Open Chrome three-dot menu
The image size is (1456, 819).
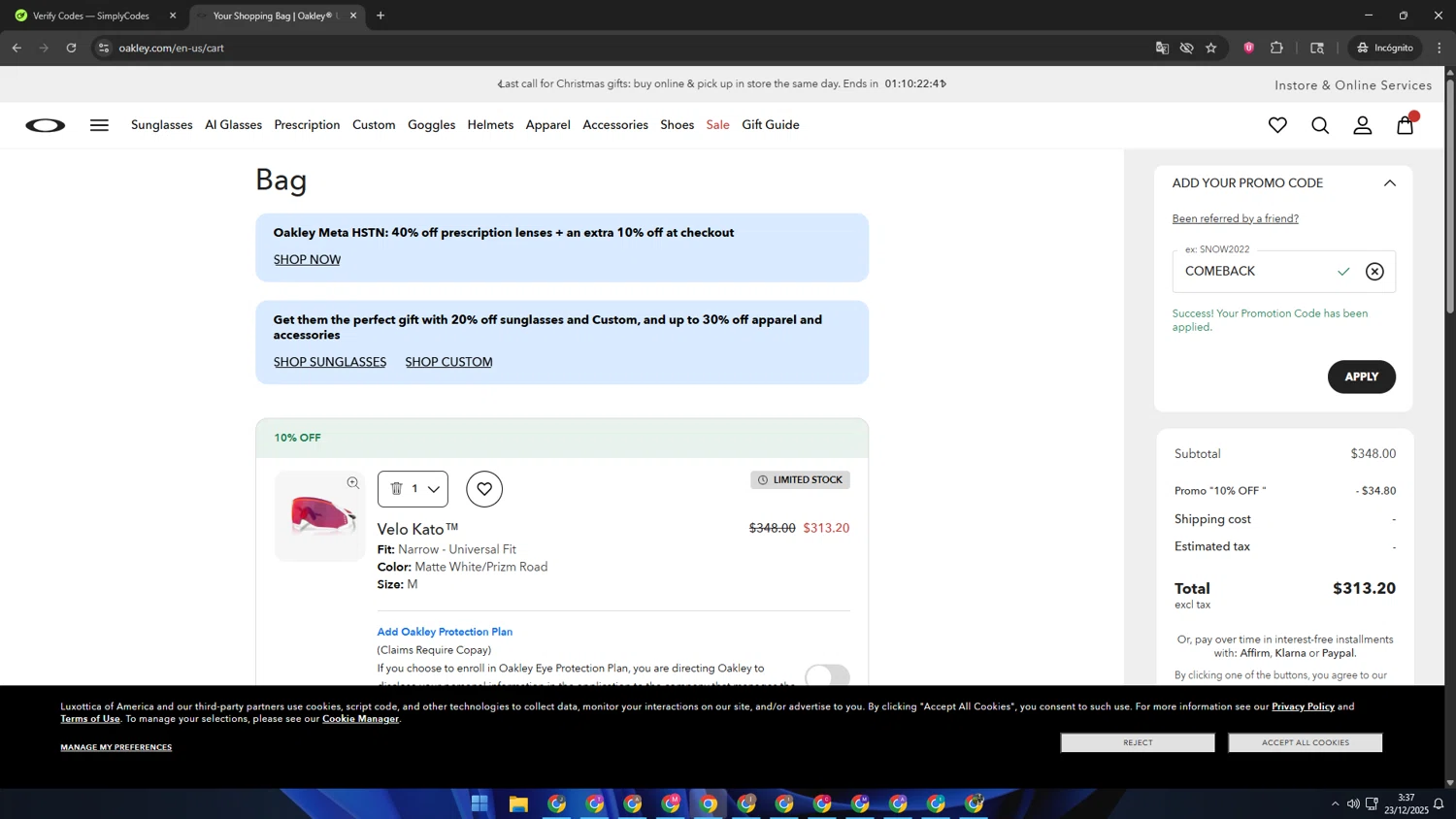[x=1439, y=48]
